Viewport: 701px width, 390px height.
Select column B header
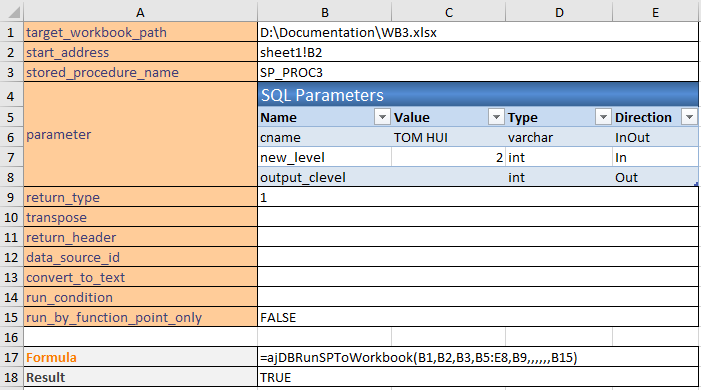point(325,13)
